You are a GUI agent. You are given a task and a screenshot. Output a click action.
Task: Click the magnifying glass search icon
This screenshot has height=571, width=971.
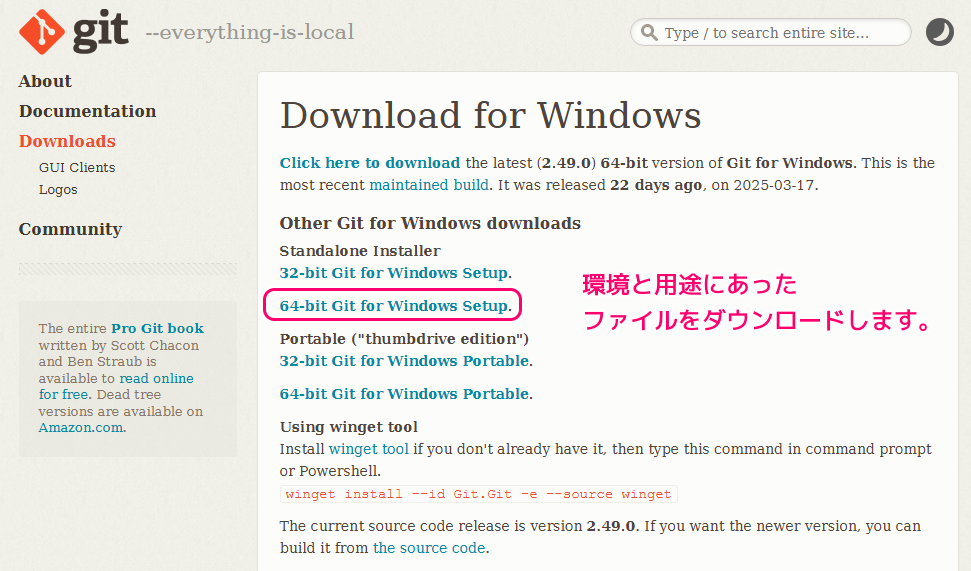tap(648, 32)
